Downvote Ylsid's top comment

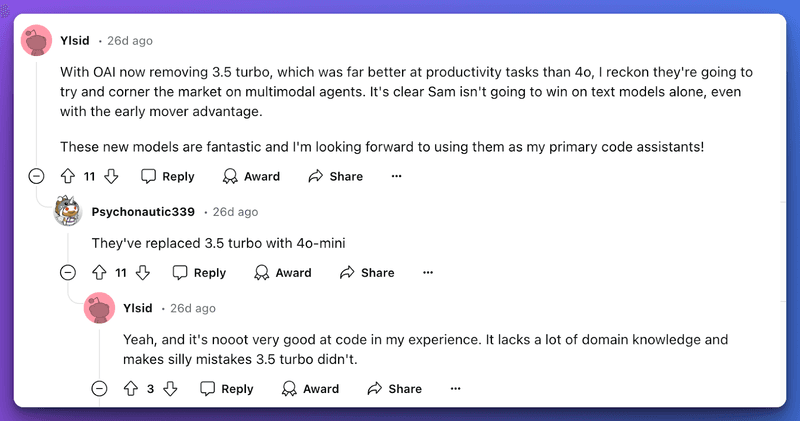(111, 176)
